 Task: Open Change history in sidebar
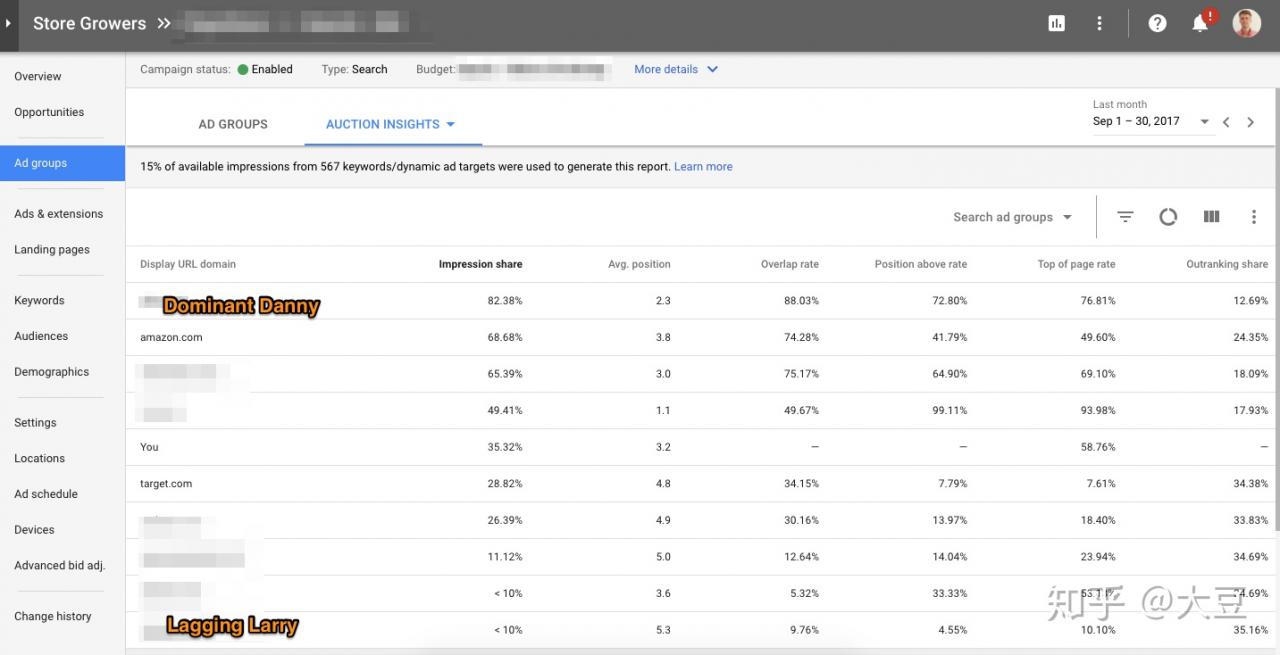[x=53, y=616]
